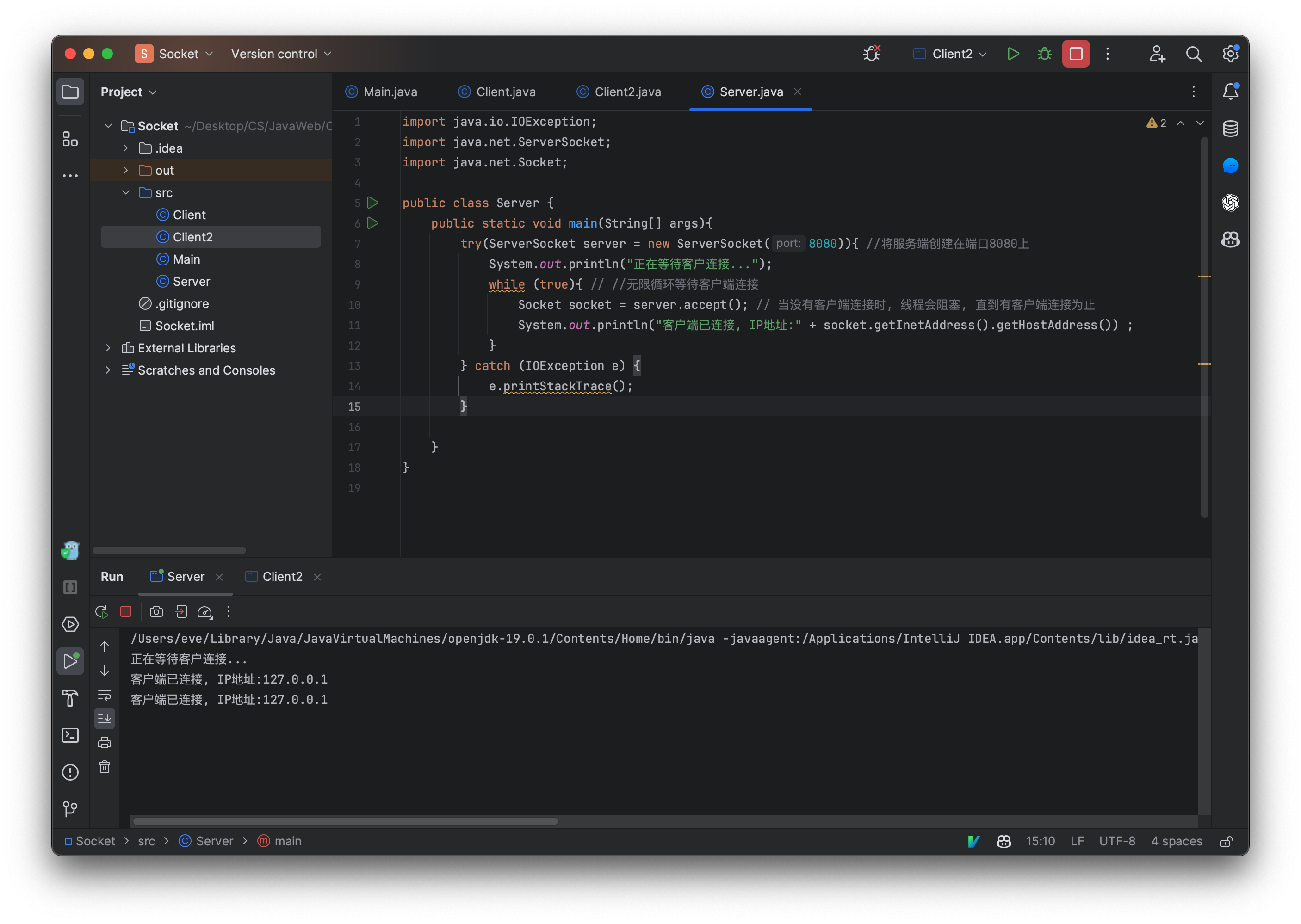
Task: Toggle scroll-to-end in the console
Action: click(x=105, y=718)
